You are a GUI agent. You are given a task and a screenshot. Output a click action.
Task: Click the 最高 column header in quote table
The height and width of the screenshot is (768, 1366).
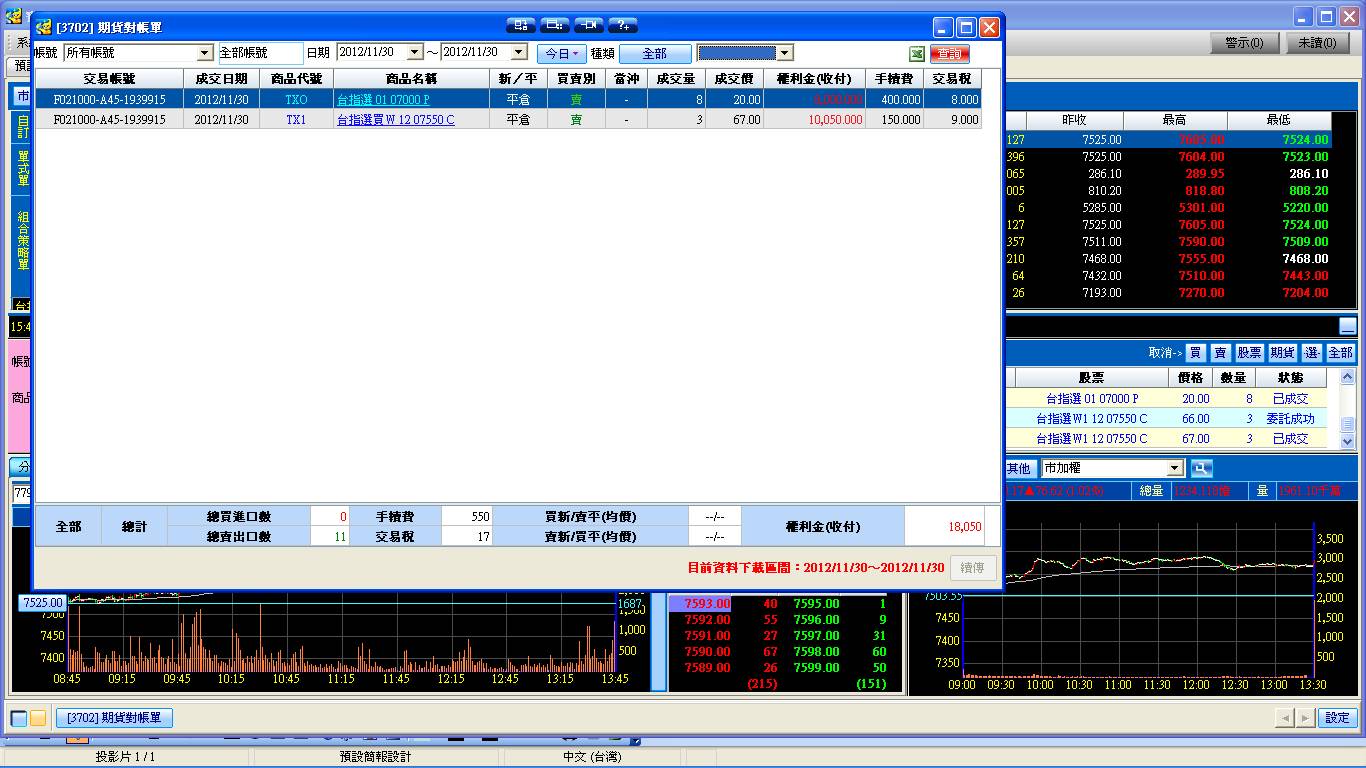coord(1175,120)
